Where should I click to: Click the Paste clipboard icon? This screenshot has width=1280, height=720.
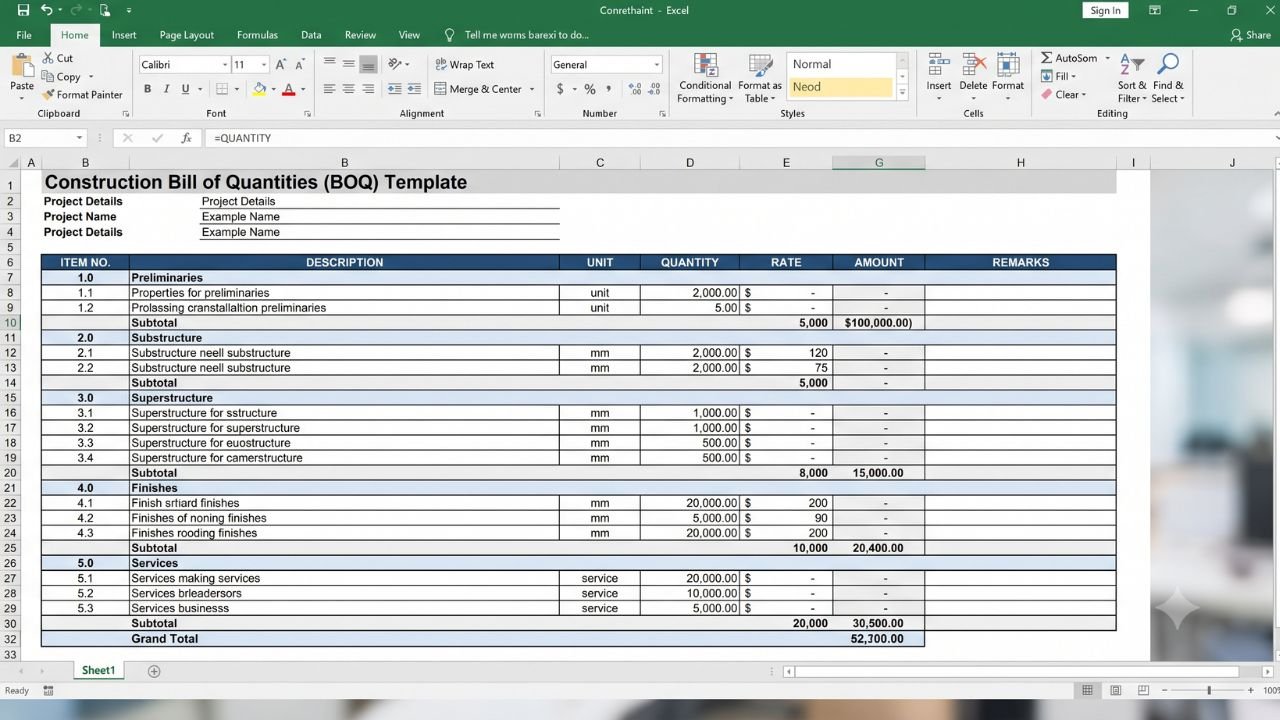click(22, 67)
